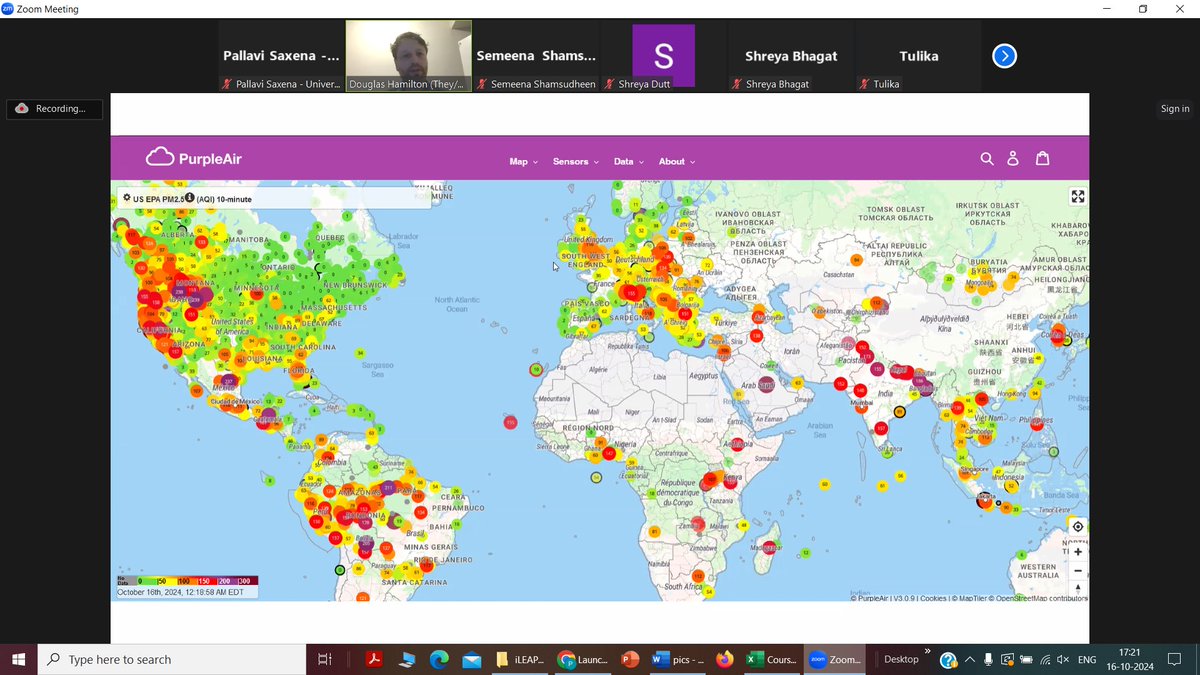Open map layer settings gear
The width and height of the screenshot is (1200, 675).
[126, 198]
